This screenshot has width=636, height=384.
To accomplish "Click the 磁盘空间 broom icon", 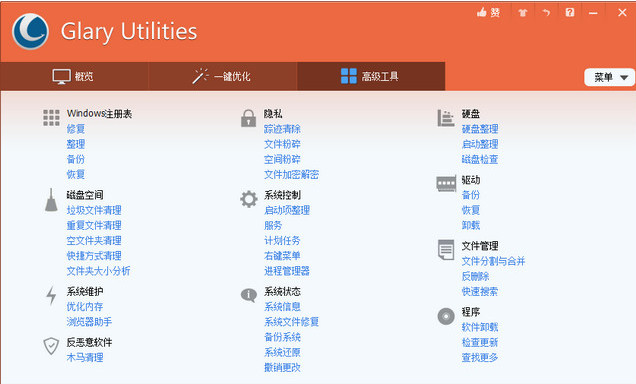I will pyautogui.click(x=51, y=200).
